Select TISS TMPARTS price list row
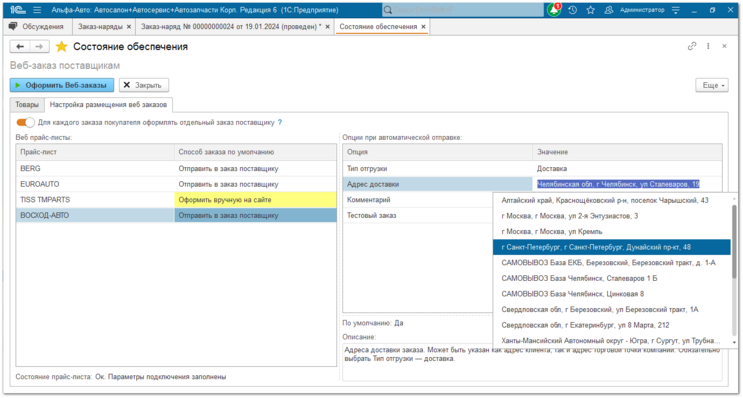This screenshot has height=398, width=743. point(176,200)
